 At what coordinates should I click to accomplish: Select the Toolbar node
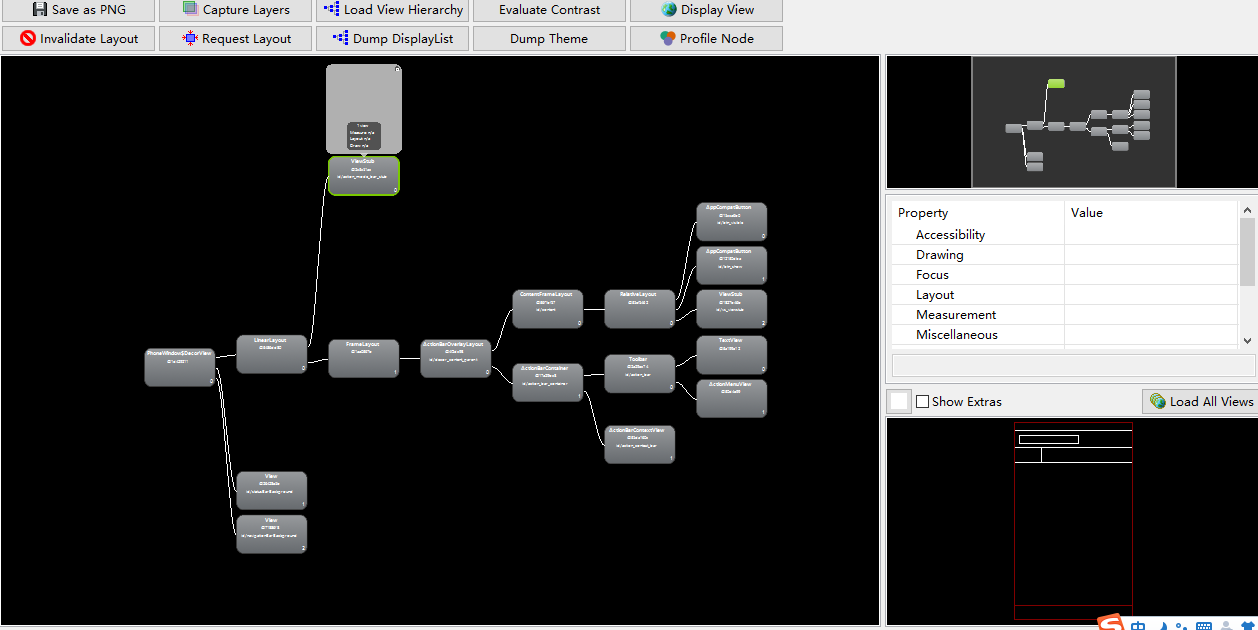(639, 373)
